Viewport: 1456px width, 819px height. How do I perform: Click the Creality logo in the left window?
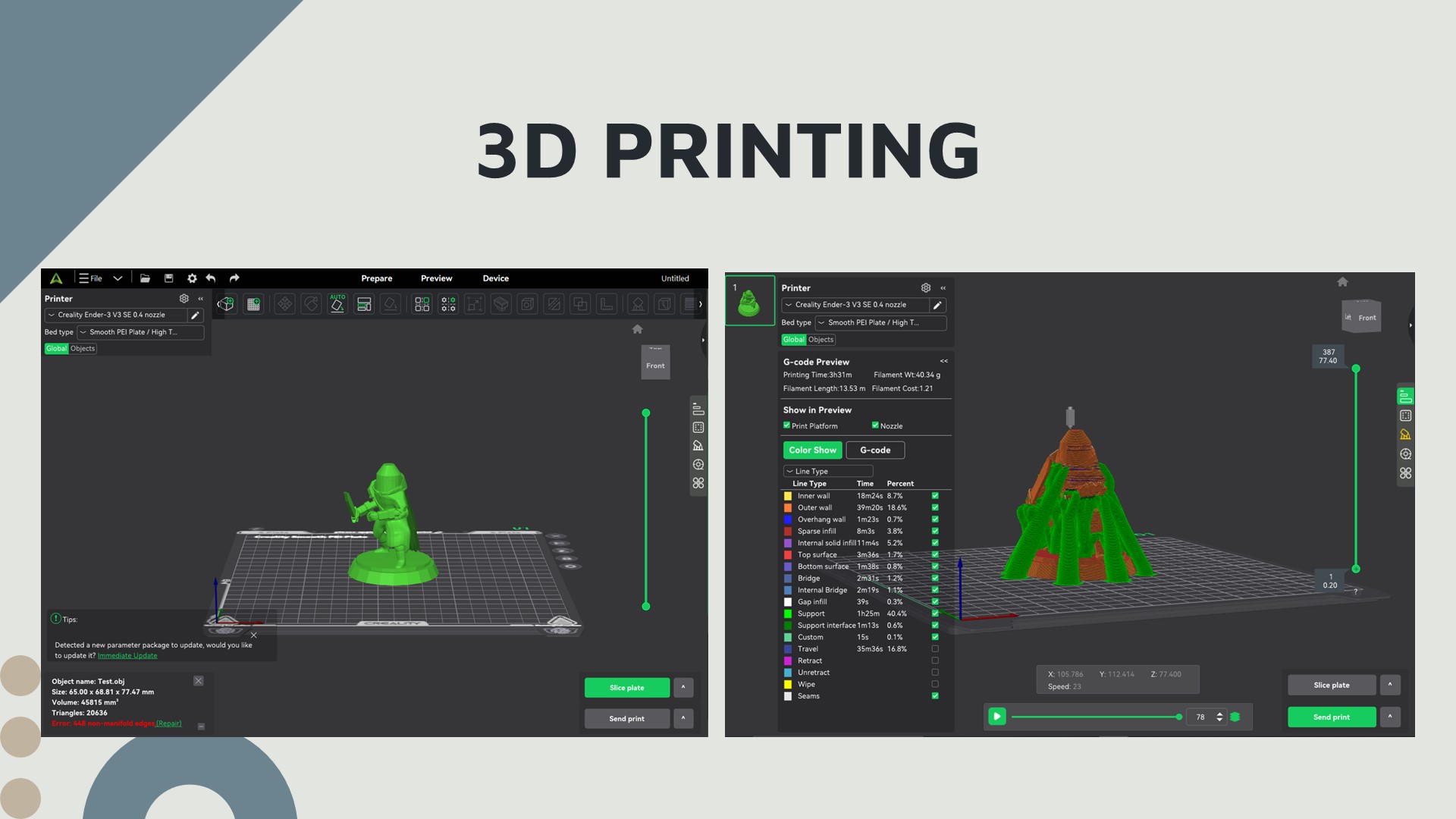pos(56,278)
